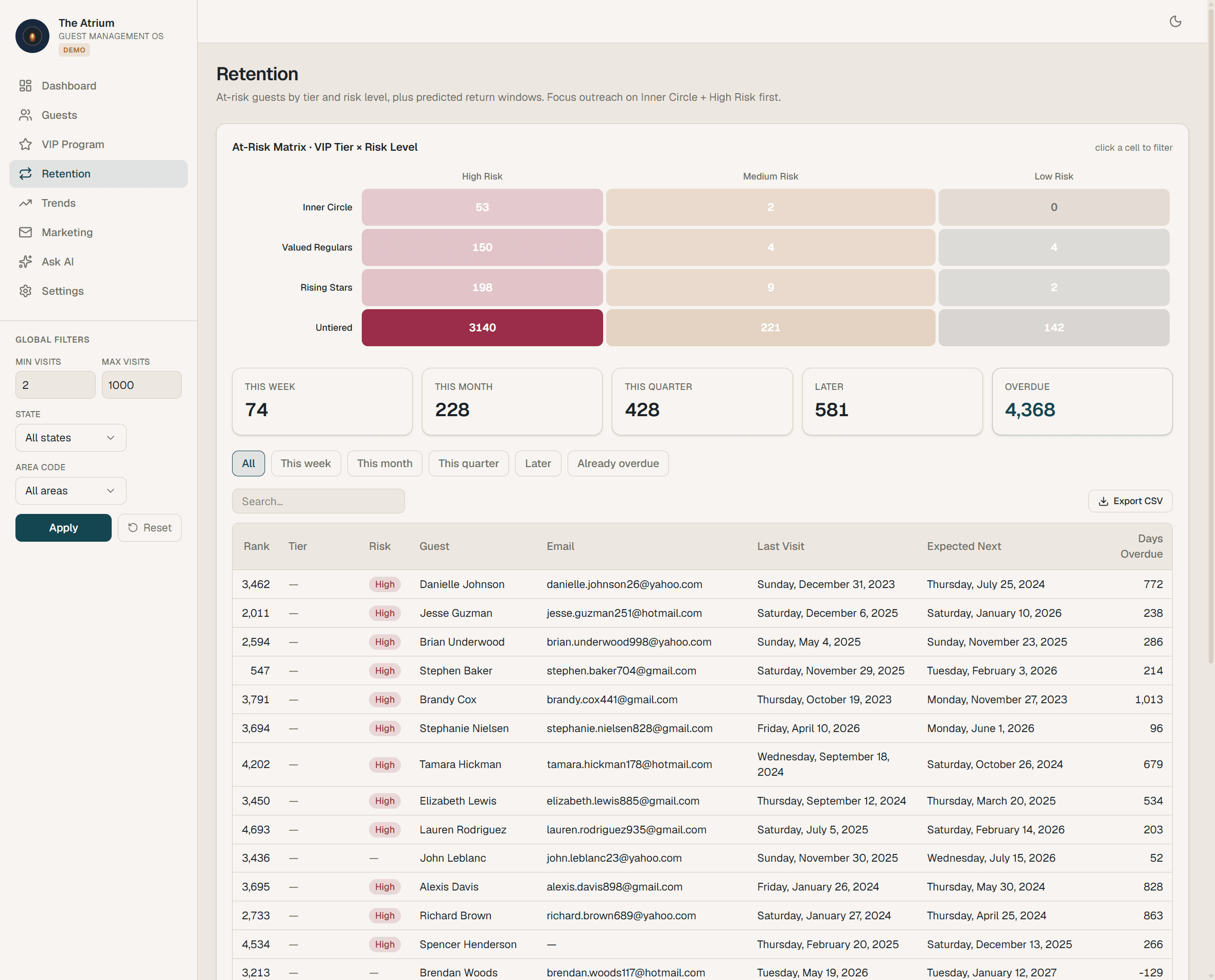
Task: Click email stephen.baker704@gmail.com
Action: pos(621,671)
